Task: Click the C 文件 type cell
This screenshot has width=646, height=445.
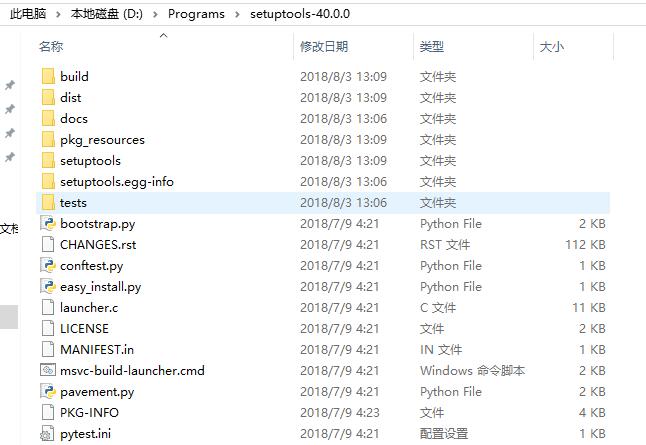Action: point(438,308)
